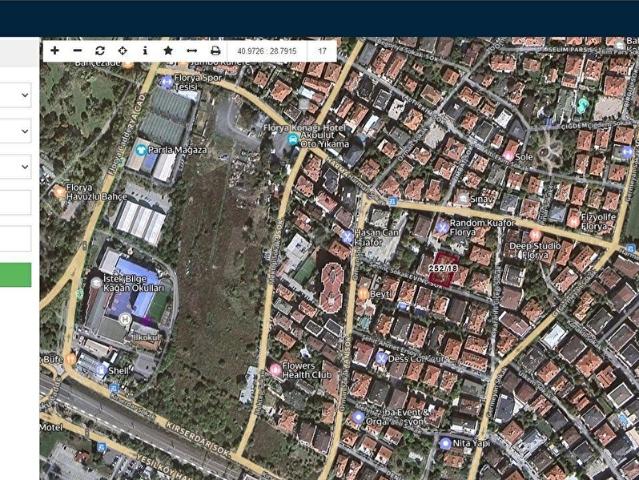The height and width of the screenshot is (480, 639).
Task: Print the map with printer icon
Action: [x=215, y=50]
